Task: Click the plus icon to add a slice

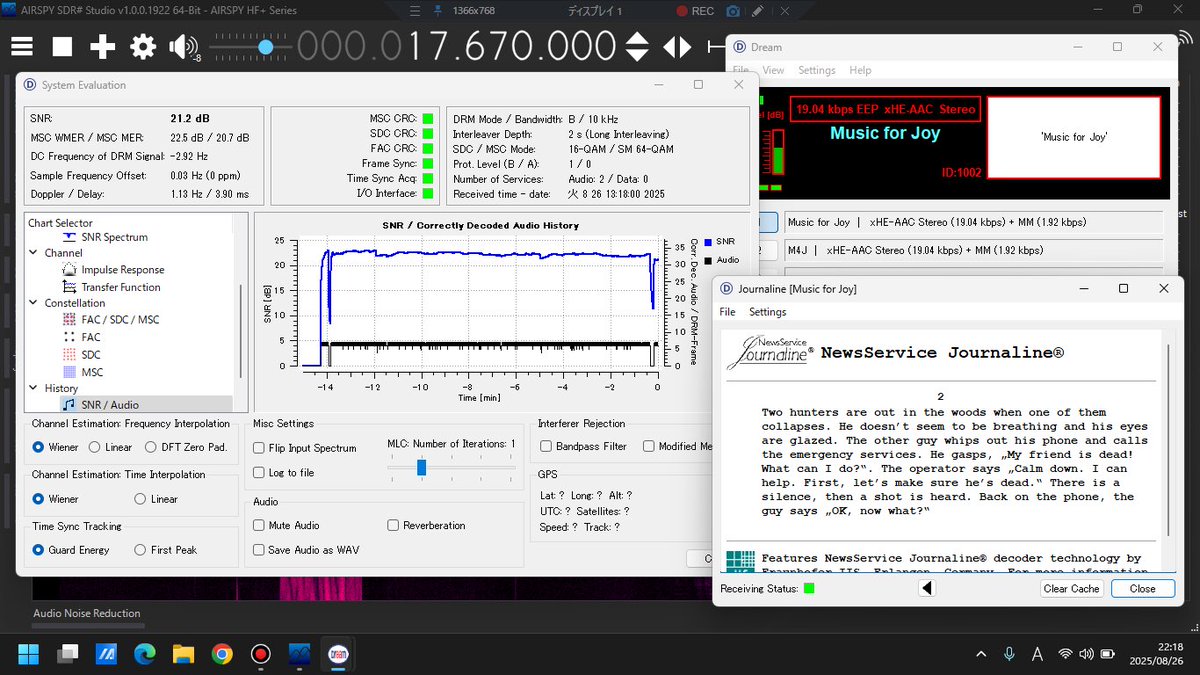Action: pyautogui.click(x=102, y=46)
